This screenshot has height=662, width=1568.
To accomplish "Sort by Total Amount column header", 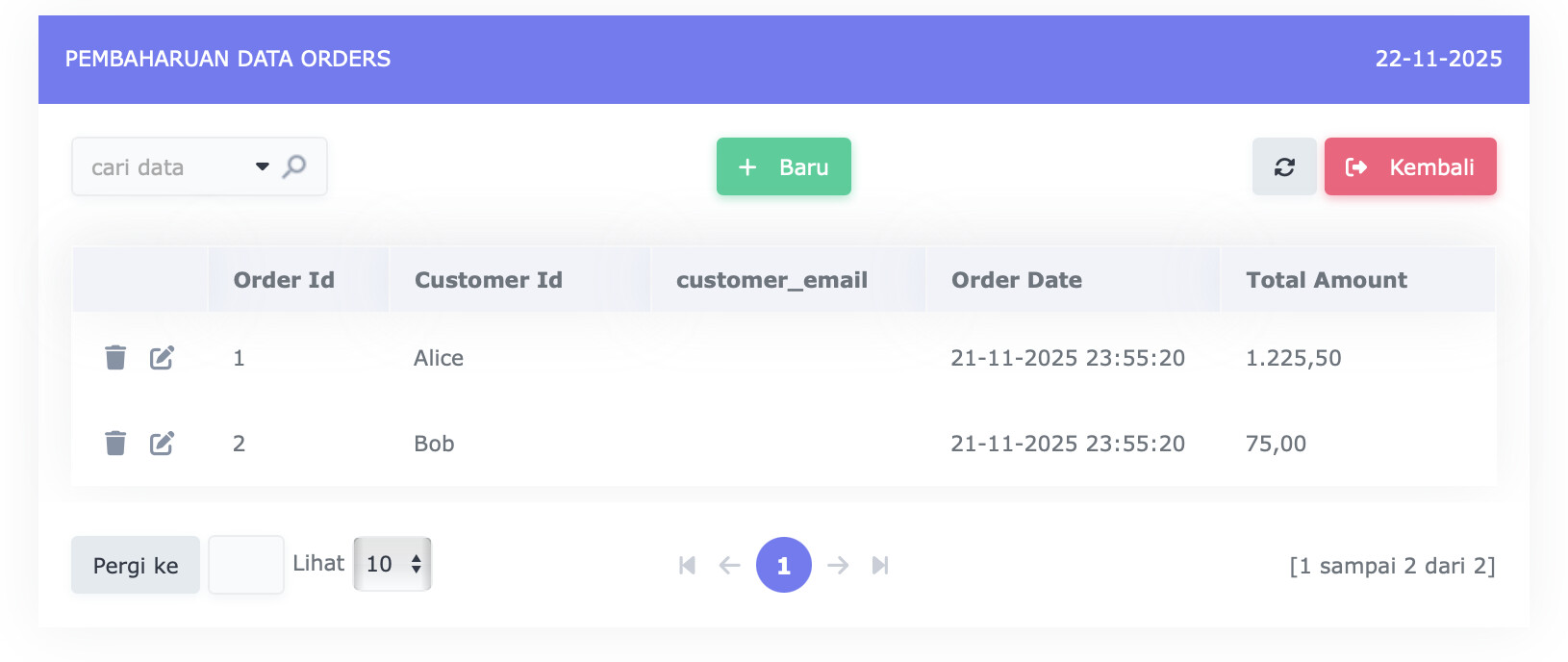I will click(x=1326, y=280).
